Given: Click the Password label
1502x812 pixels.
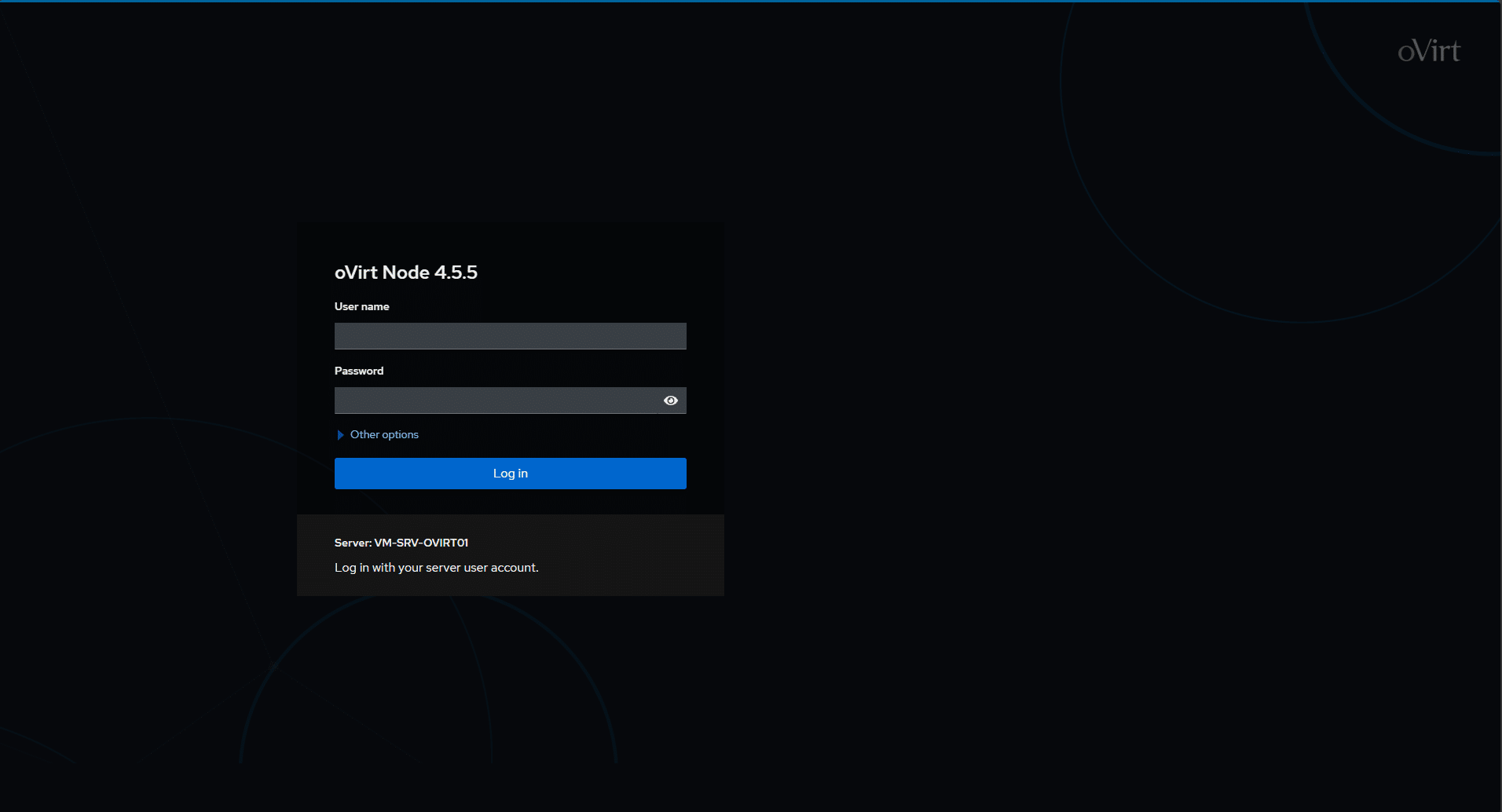Looking at the screenshot, I should pos(359,371).
